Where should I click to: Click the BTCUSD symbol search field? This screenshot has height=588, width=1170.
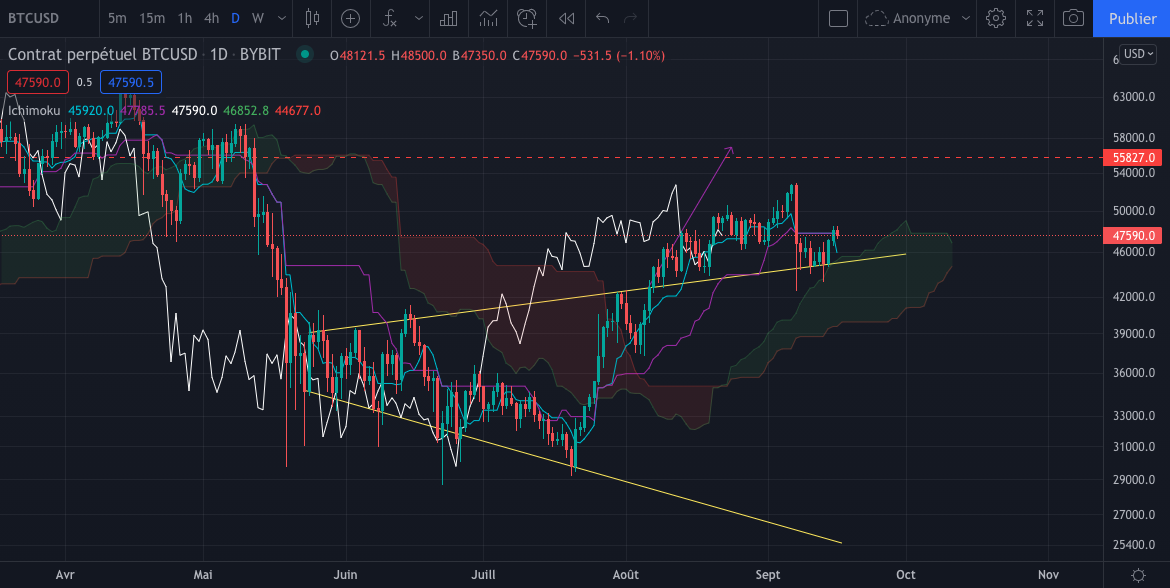[42, 18]
